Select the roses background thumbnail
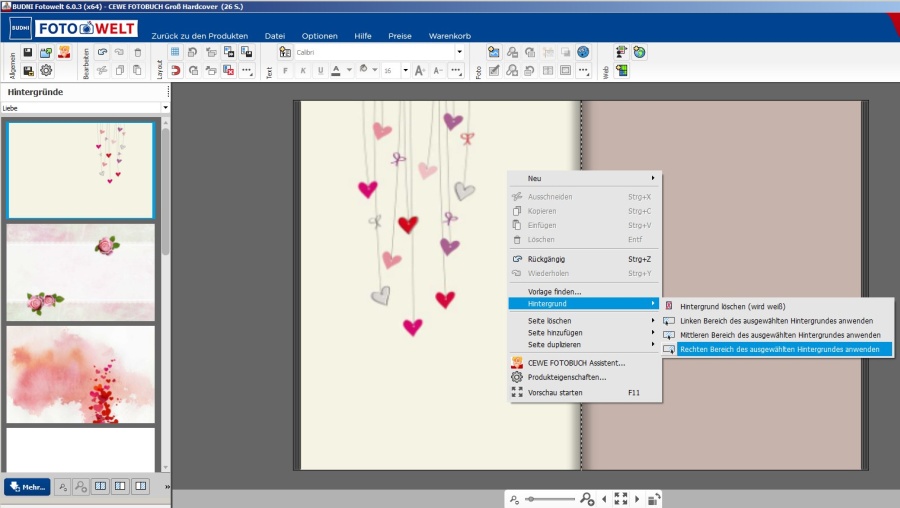 [81, 271]
